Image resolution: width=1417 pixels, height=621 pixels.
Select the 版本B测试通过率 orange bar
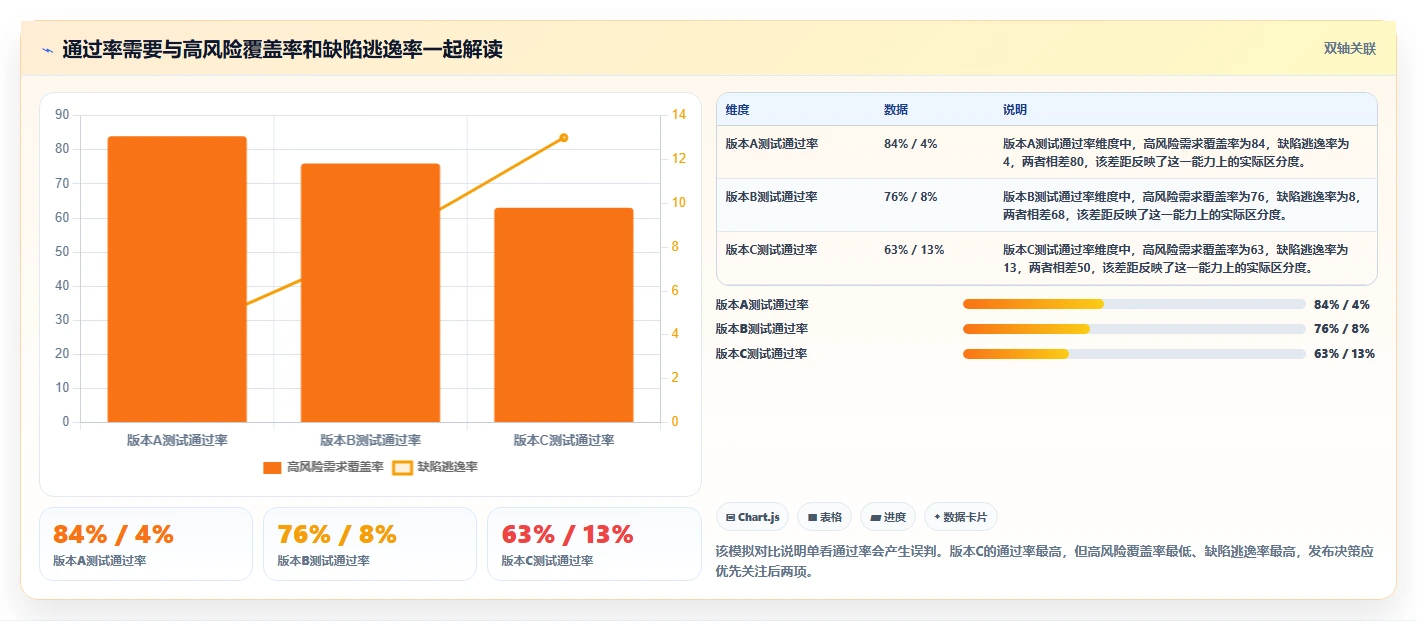click(370, 293)
